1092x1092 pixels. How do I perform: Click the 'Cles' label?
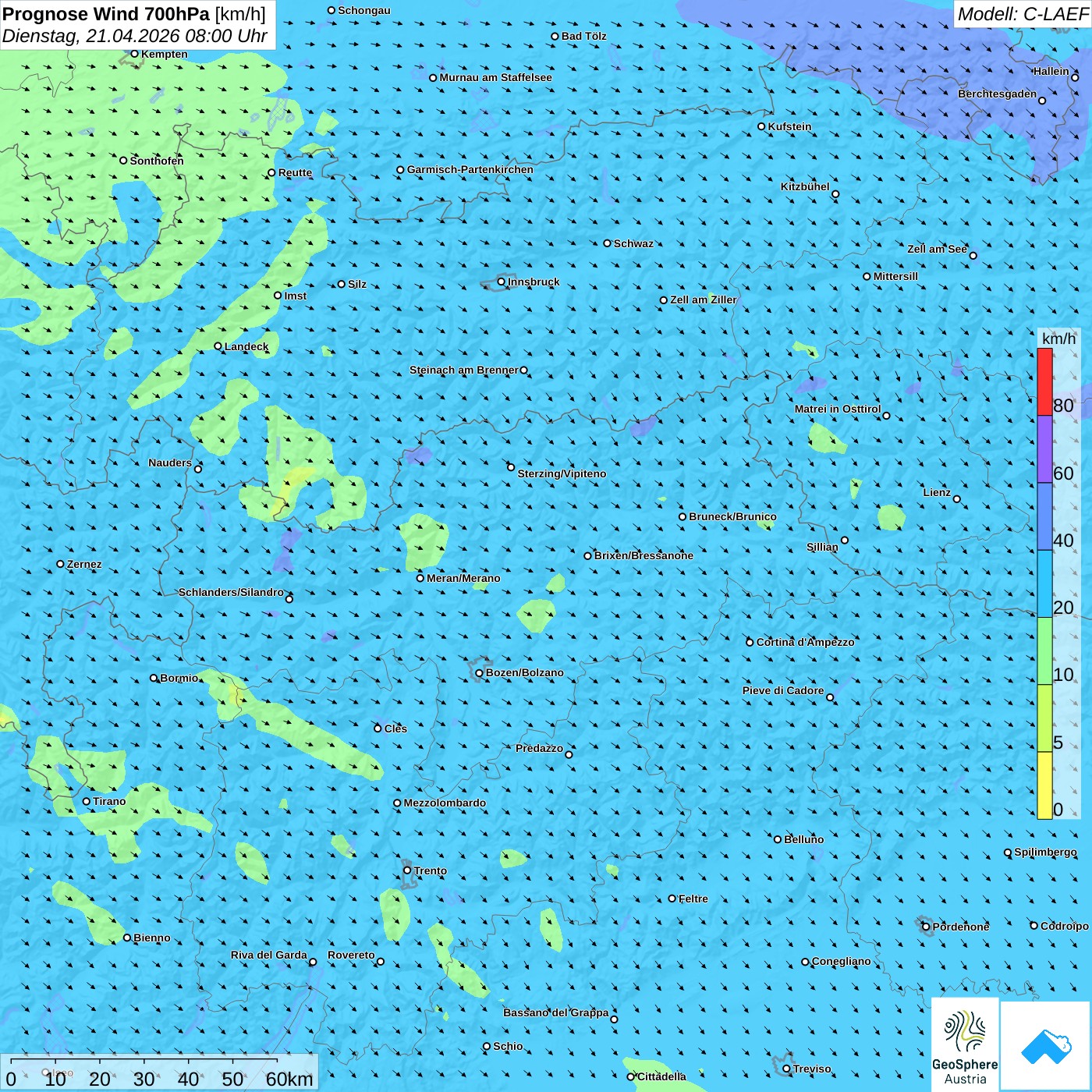[395, 729]
